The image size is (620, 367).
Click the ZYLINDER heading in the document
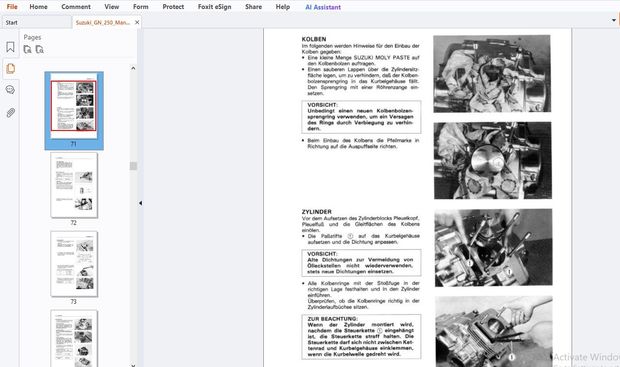[317, 212]
